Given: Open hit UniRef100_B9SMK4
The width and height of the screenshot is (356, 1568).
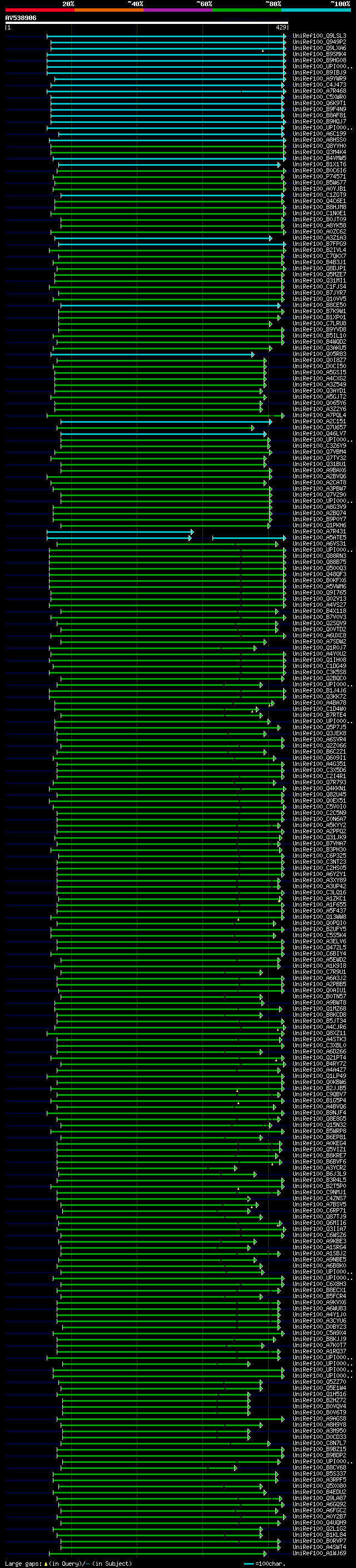Looking at the screenshot, I should [x=319, y=54].
